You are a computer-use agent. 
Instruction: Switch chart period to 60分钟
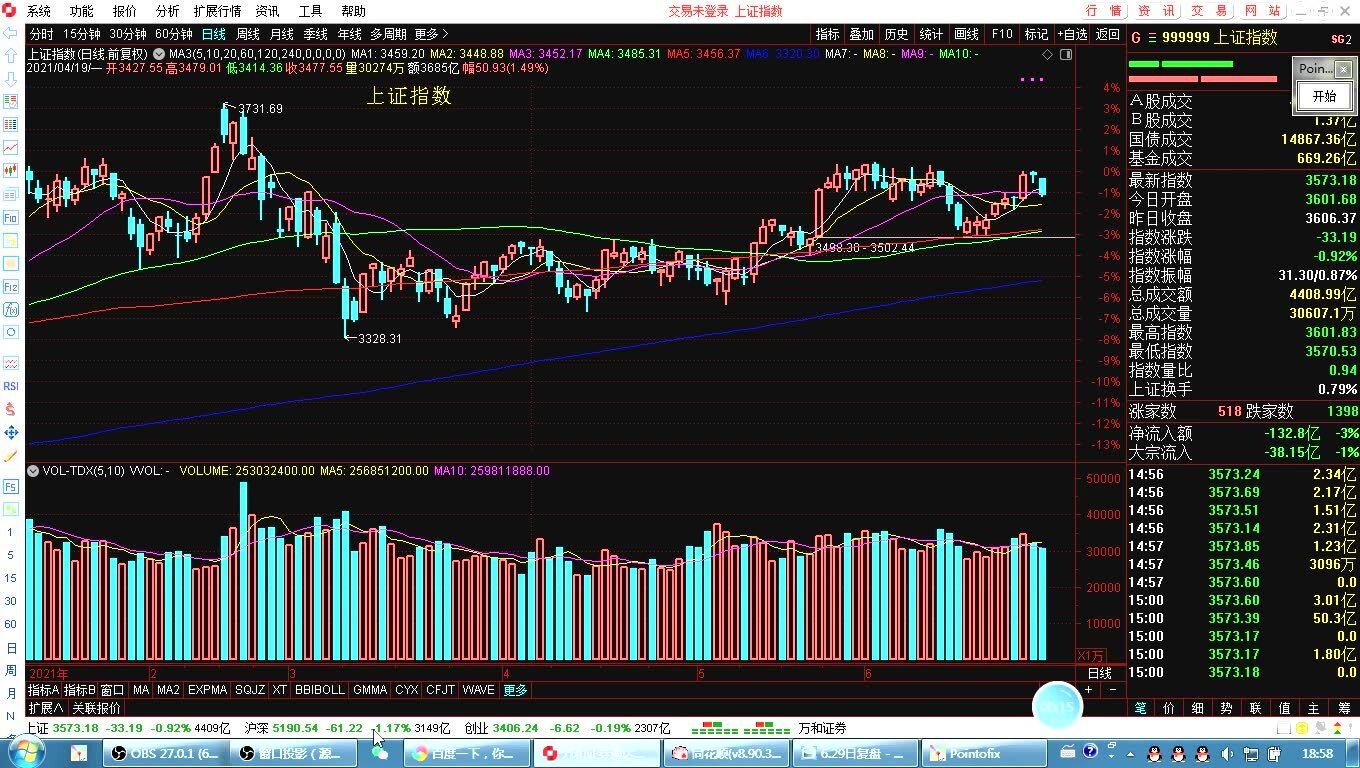(173, 34)
